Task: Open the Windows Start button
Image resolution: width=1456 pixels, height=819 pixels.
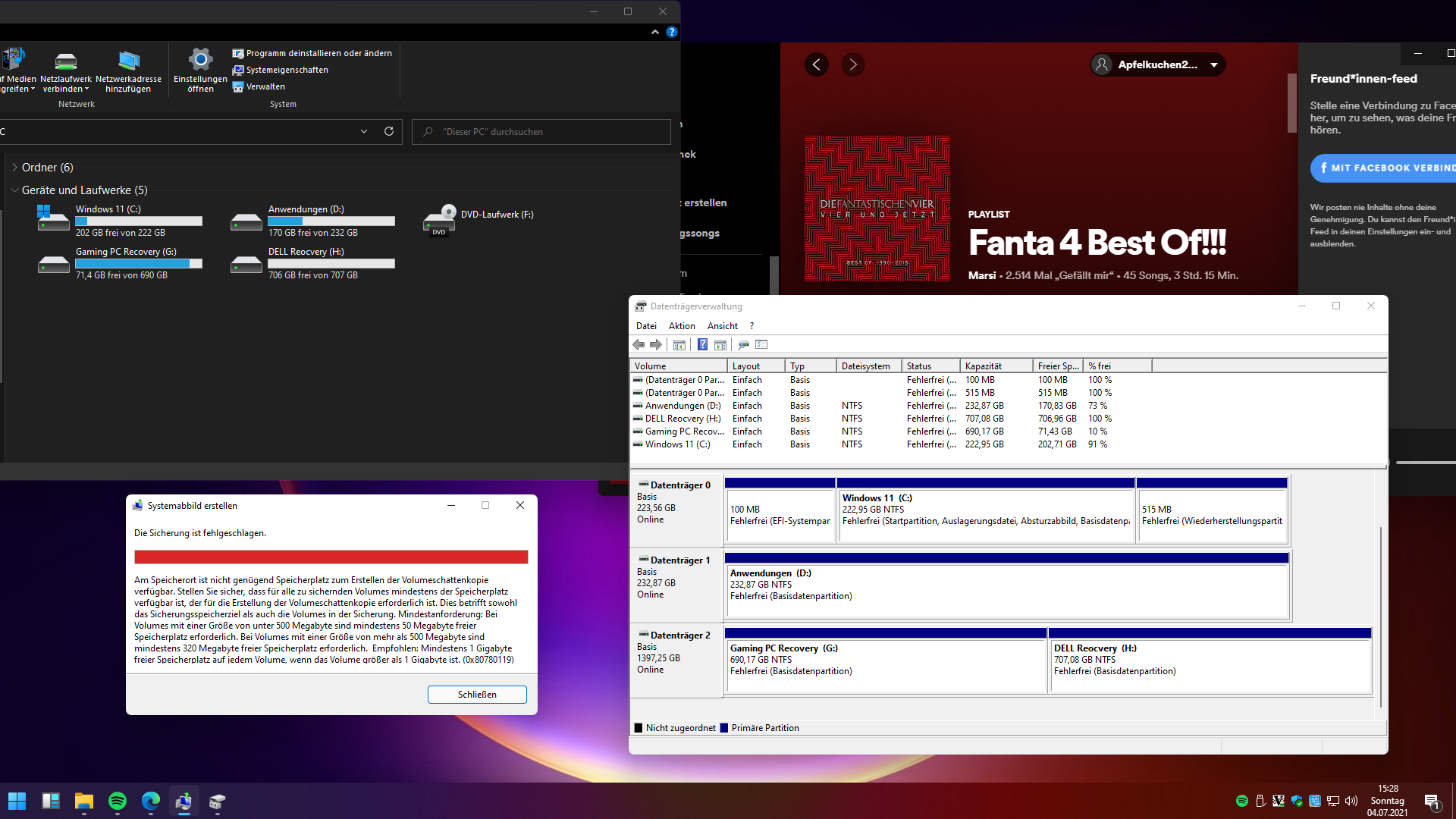Action: 17,801
